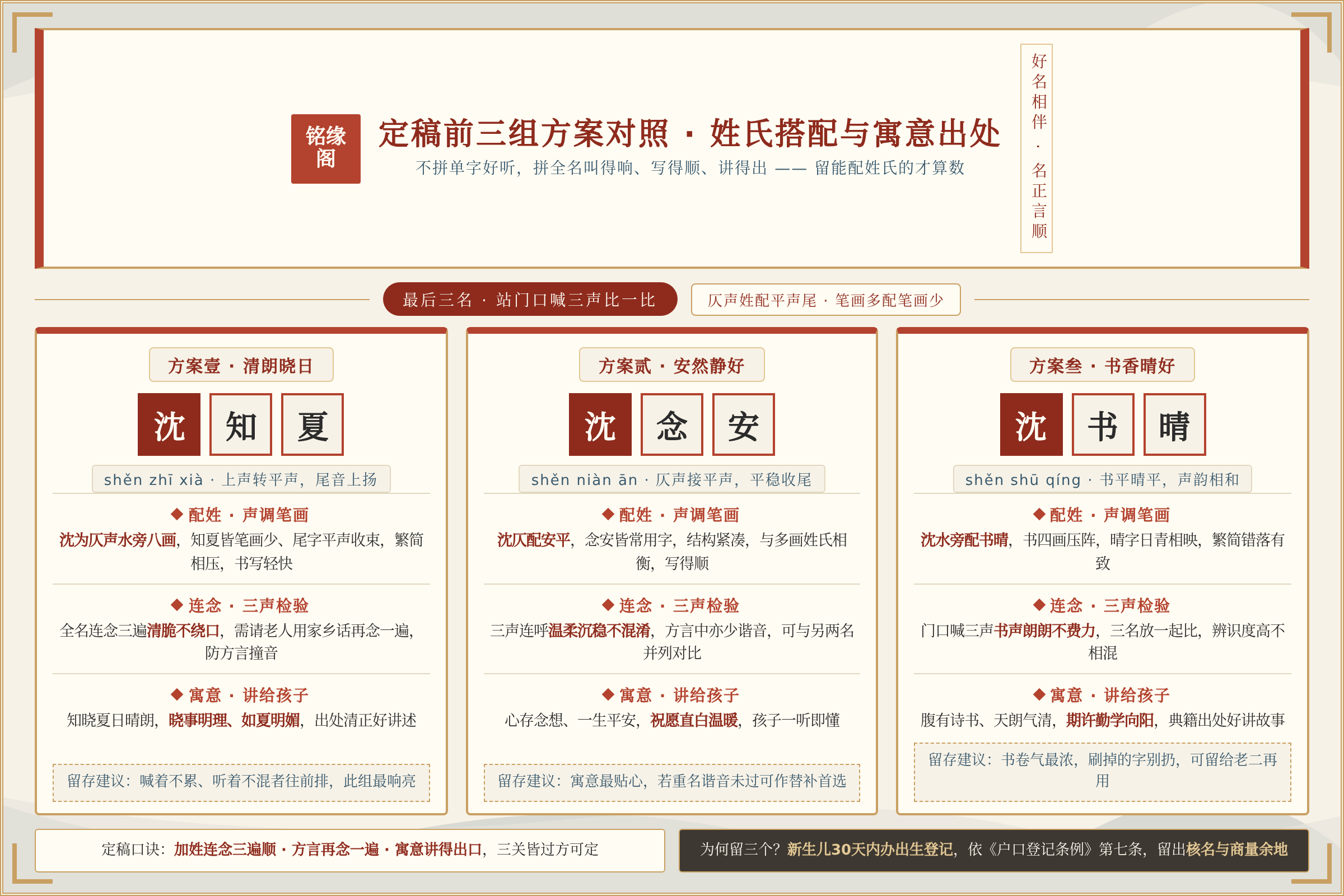Click the highlighted text 晓事明理、如夏明媚

pos(234,720)
